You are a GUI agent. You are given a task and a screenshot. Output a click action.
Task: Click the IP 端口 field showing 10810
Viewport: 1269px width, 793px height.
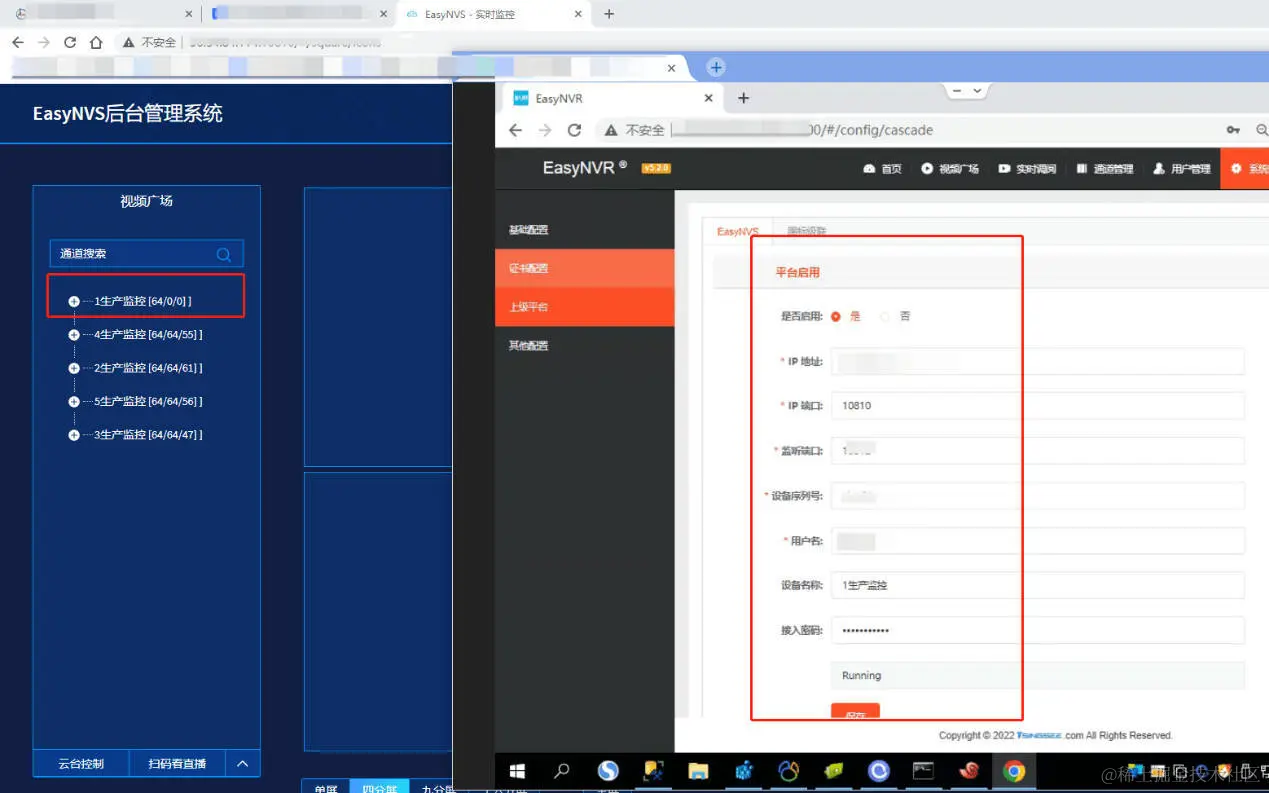[1037, 405]
